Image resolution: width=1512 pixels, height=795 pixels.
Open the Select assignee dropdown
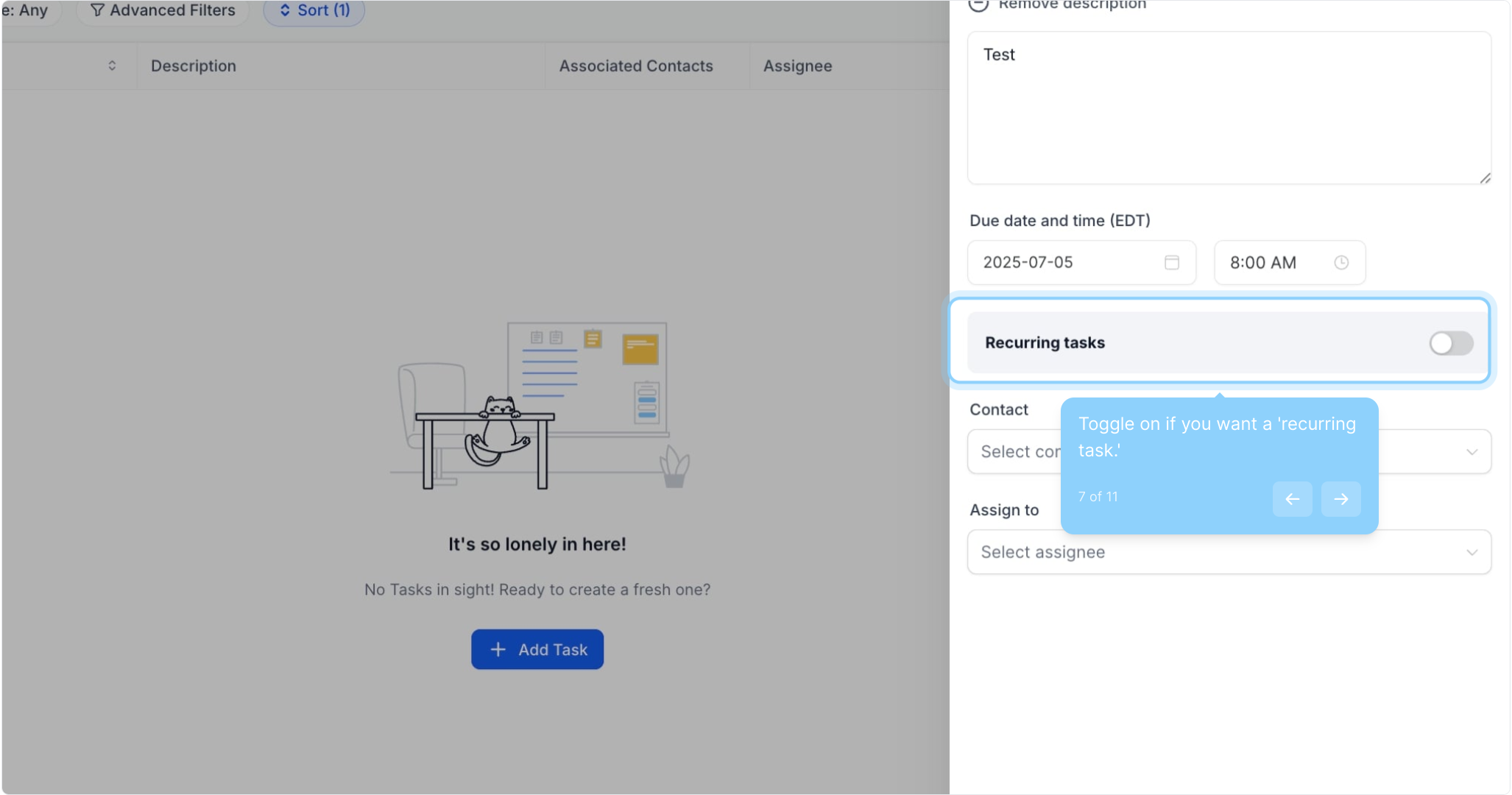coord(1228,552)
